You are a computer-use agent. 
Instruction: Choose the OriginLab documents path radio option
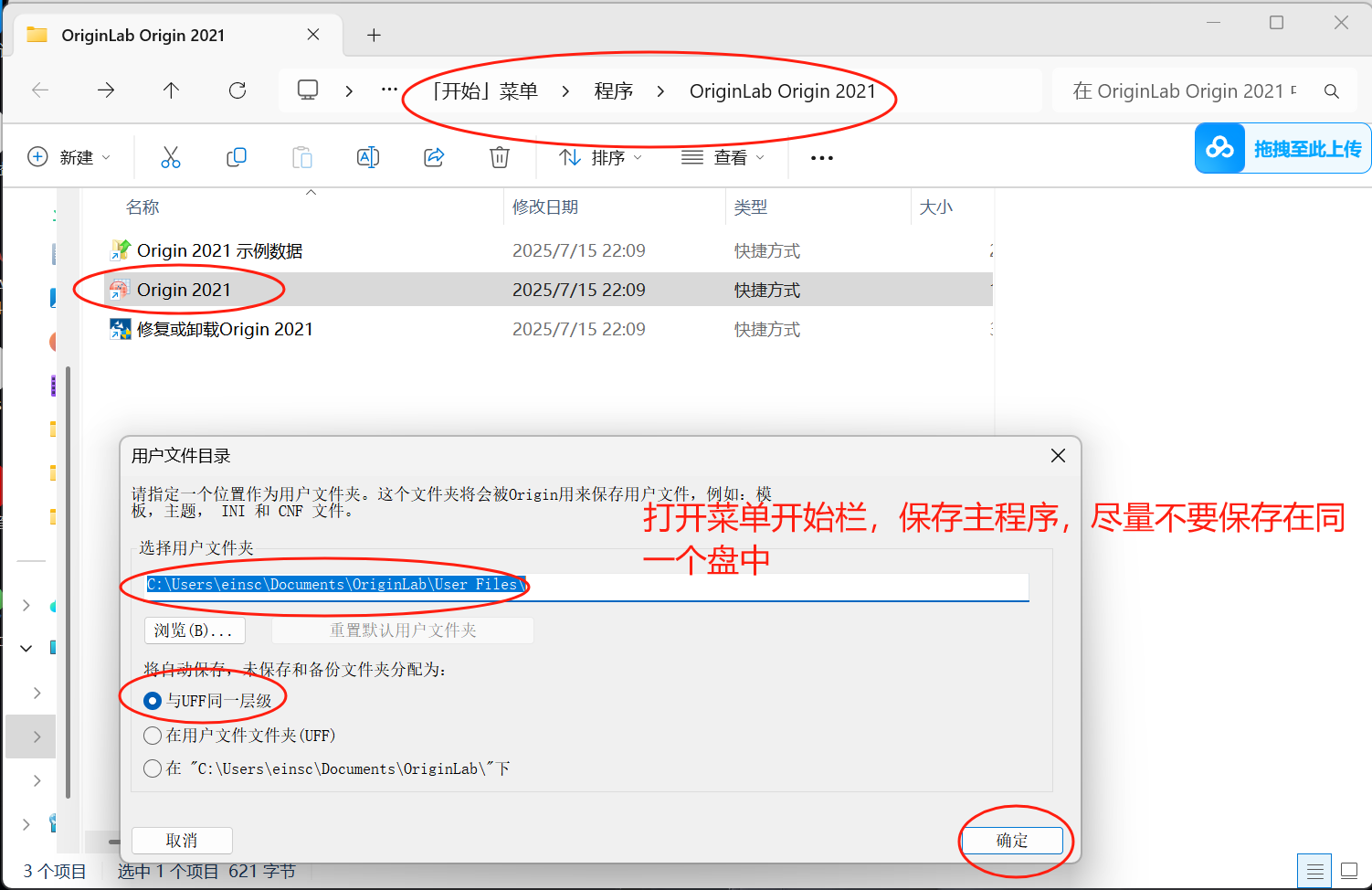point(153,768)
